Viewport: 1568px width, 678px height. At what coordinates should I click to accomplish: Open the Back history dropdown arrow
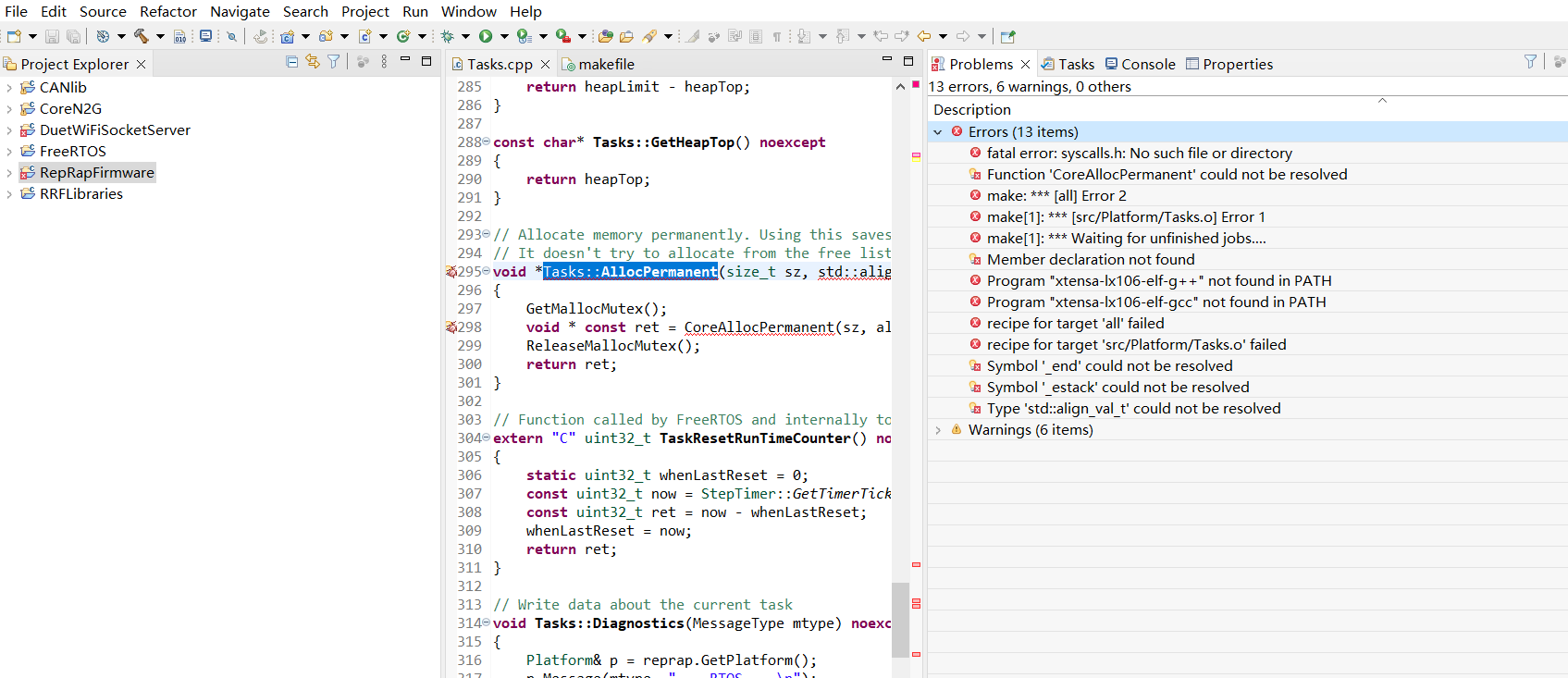point(943,36)
